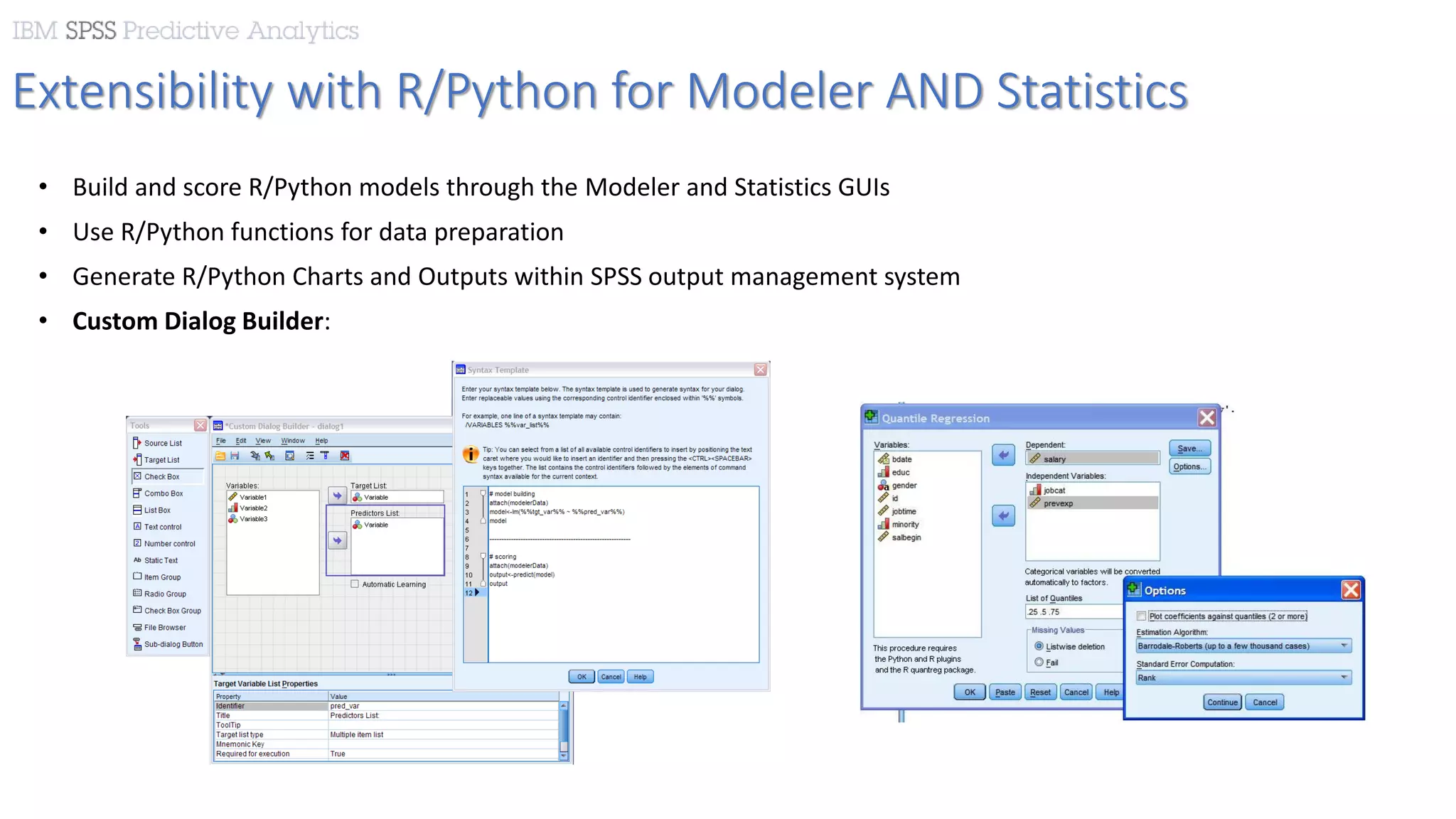Screen dimensions: 1456x819
Task: Open the Syntax Template toolbar icon
Action: (325, 456)
